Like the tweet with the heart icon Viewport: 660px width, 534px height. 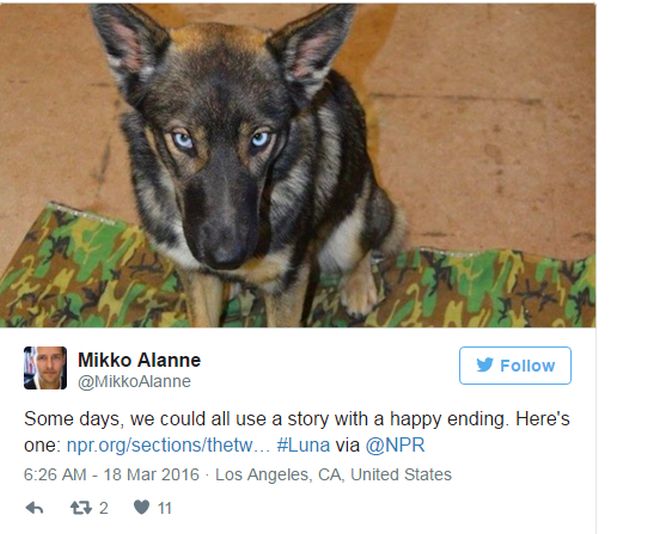coord(142,508)
